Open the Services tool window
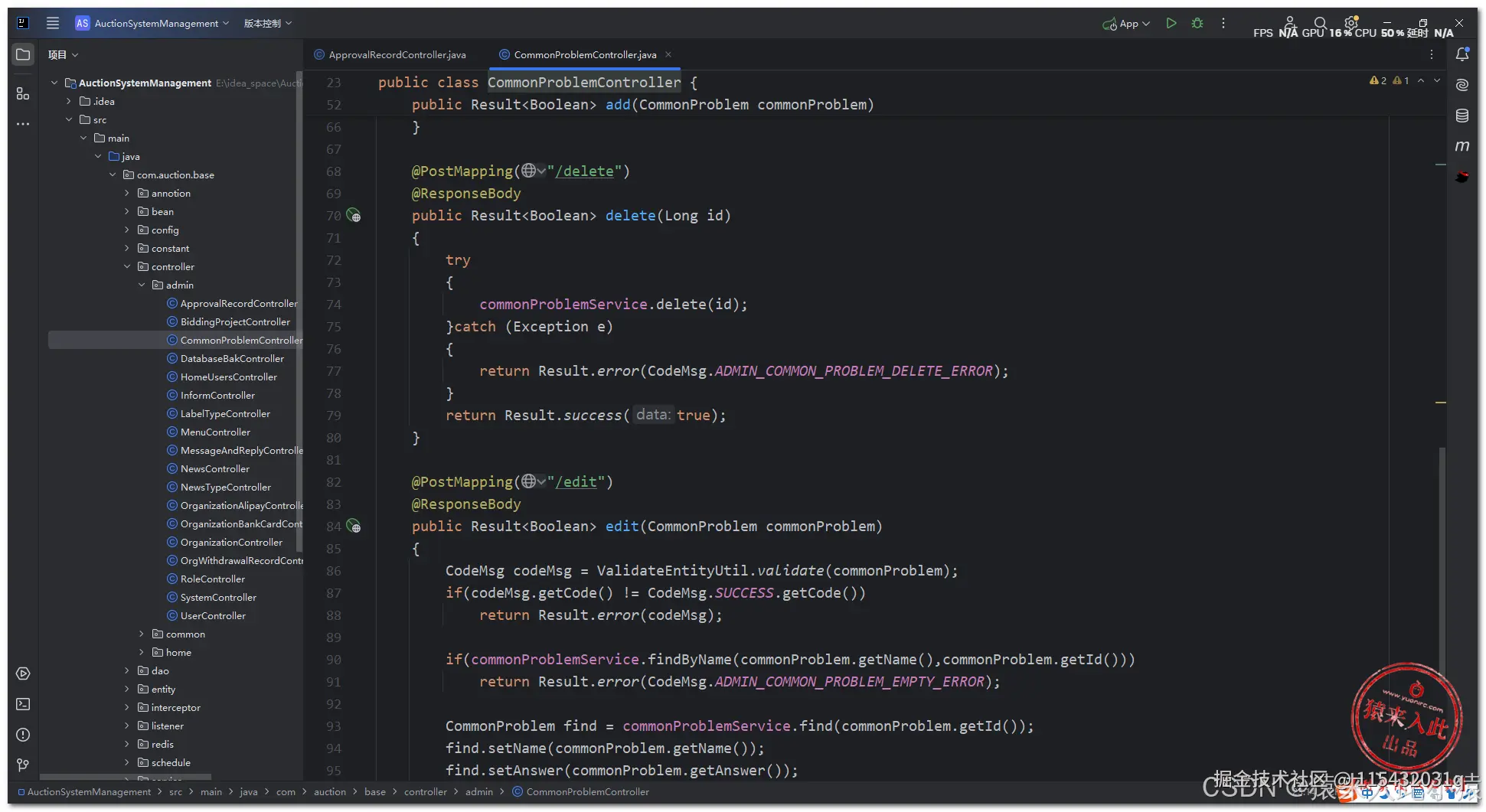This screenshot has height=812, width=1486. click(x=23, y=673)
